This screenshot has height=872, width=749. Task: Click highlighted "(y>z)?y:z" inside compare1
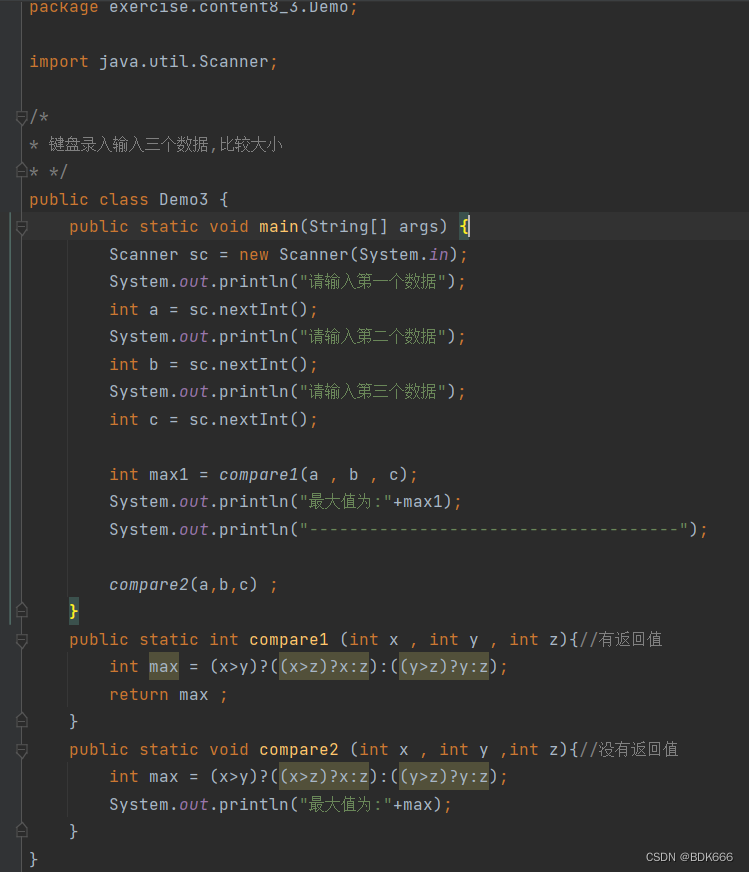444,666
